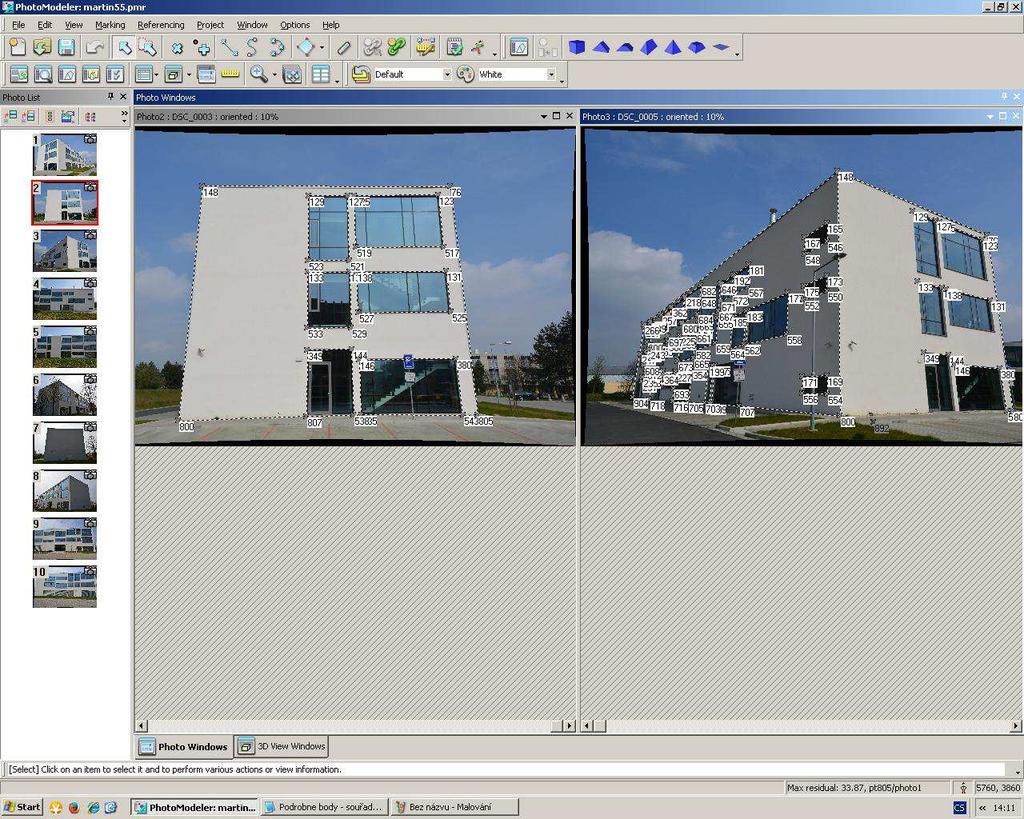Open the Referencing menu
This screenshot has height=819, width=1024.
(x=161, y=25)
